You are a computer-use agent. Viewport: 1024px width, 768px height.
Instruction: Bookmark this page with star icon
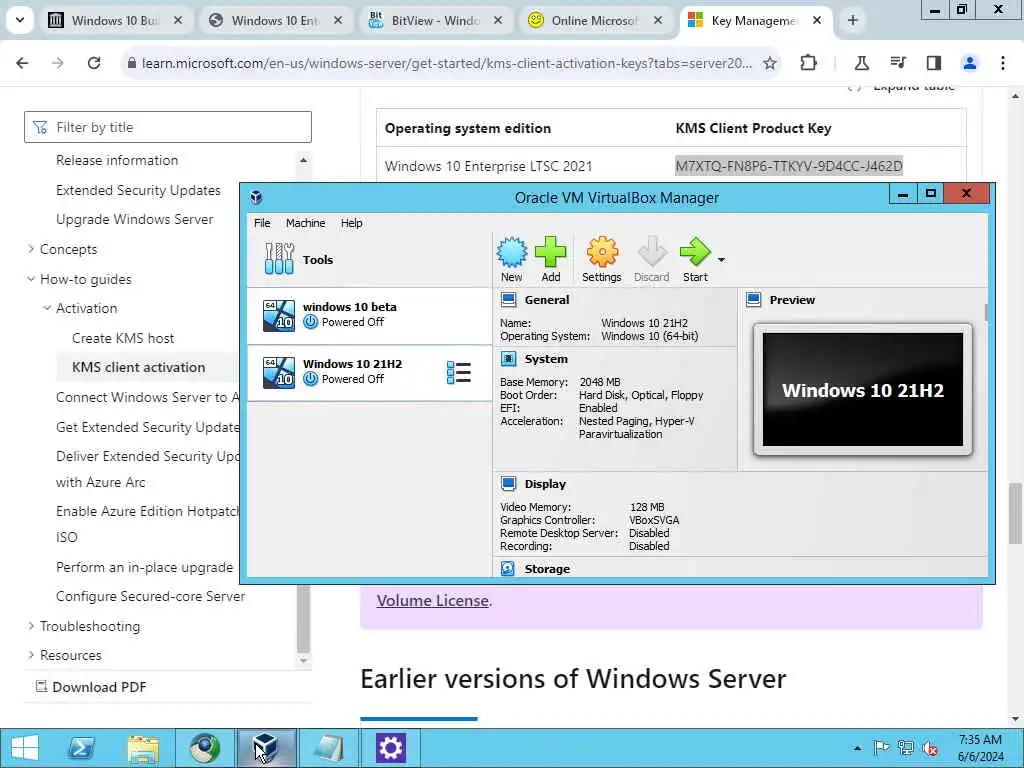point(770,63)
